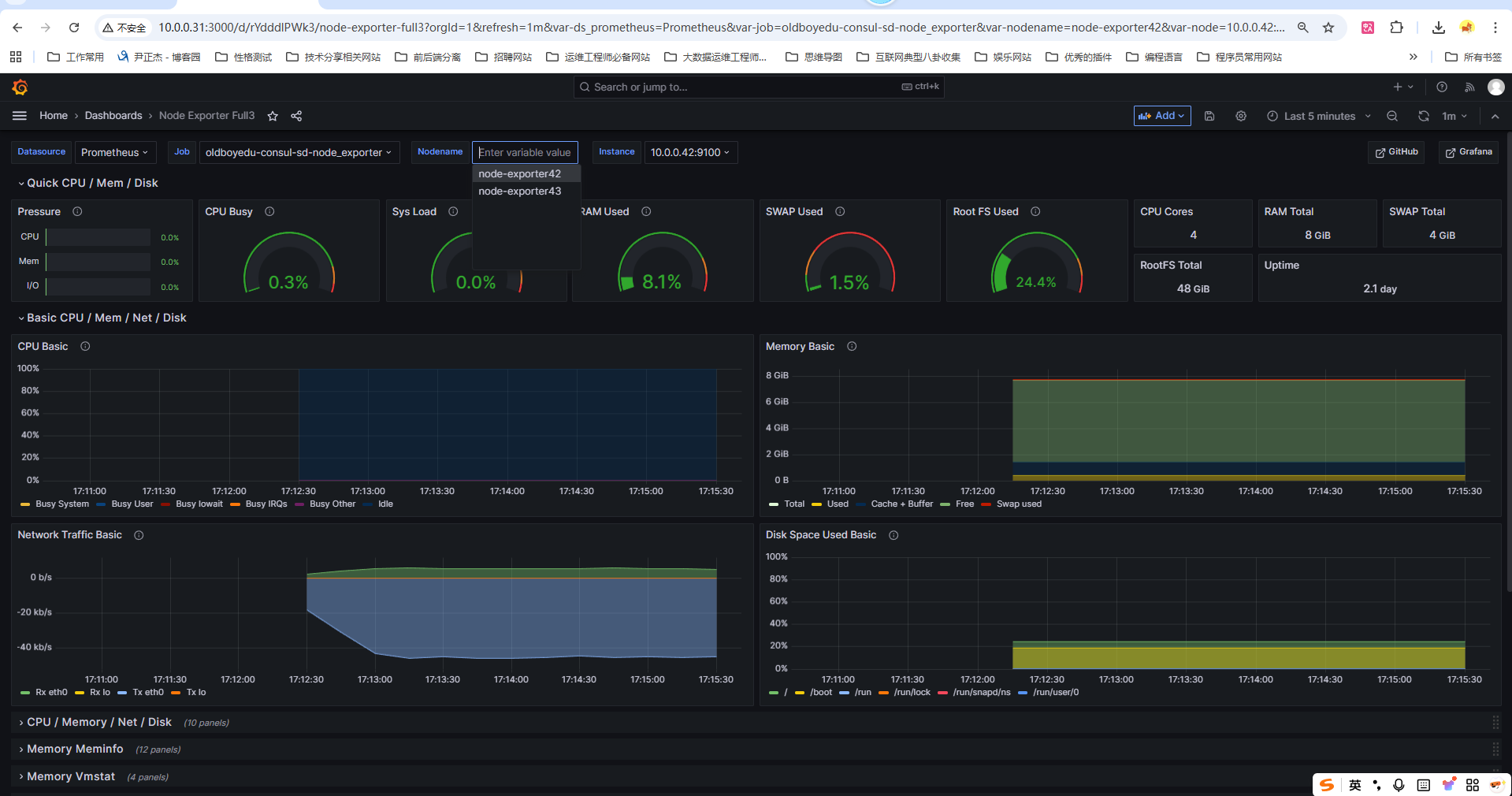The height and width of the screenshot is (796, 1512).
Task: Mark dashboard as favorite with star icon
Action: (273, 116)
